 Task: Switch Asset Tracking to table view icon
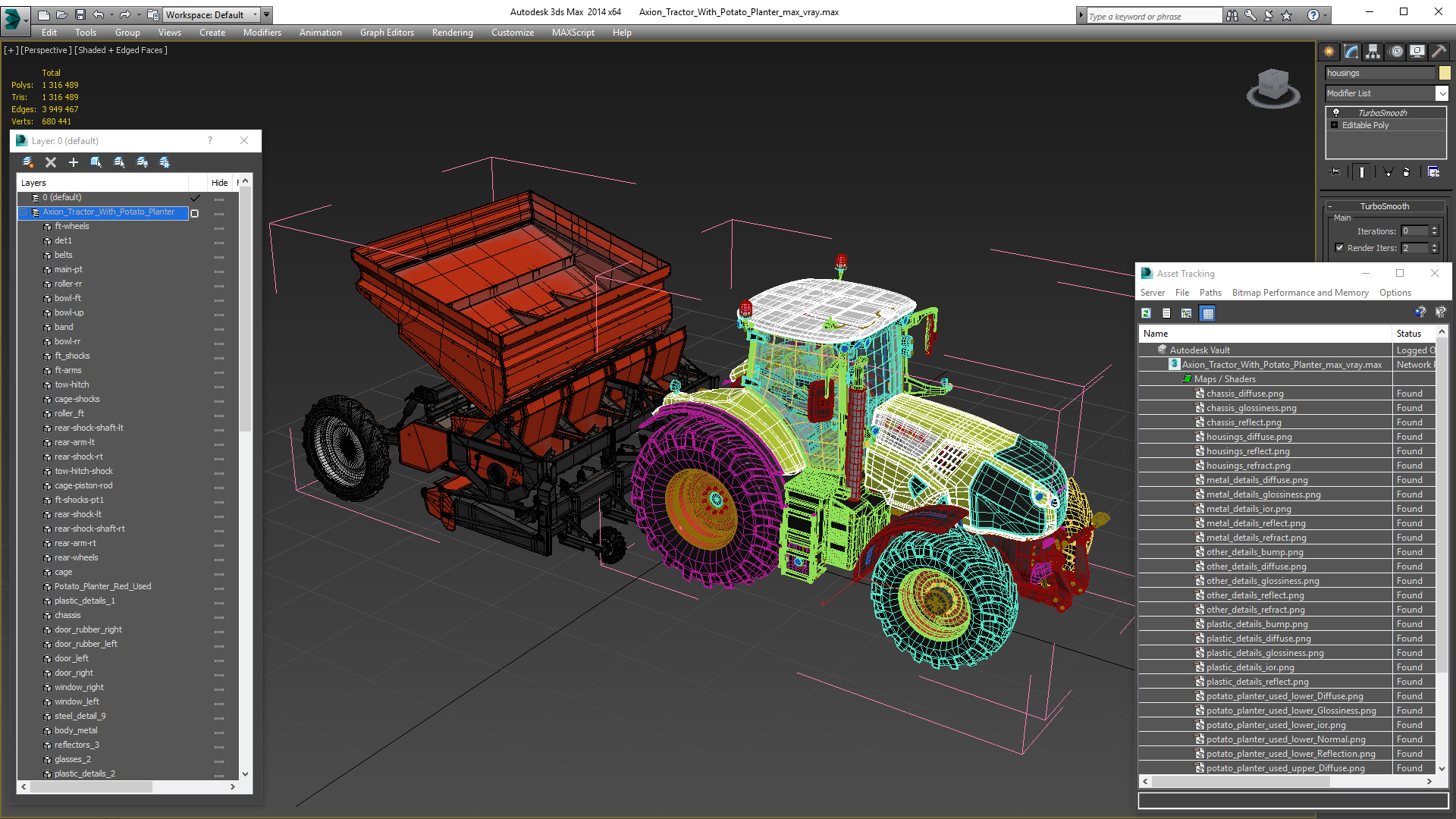(x=1208, y=313)
